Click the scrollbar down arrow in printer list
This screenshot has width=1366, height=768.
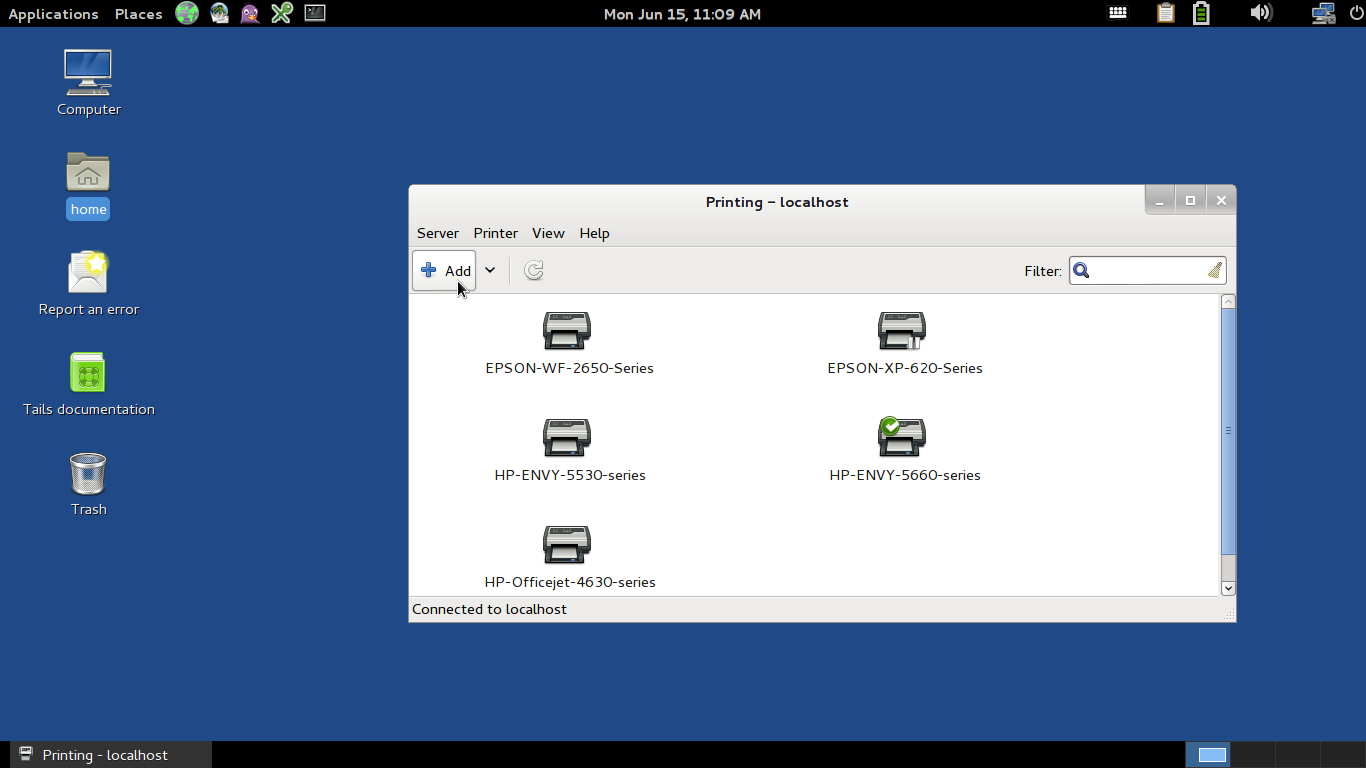pos(1229,589)
